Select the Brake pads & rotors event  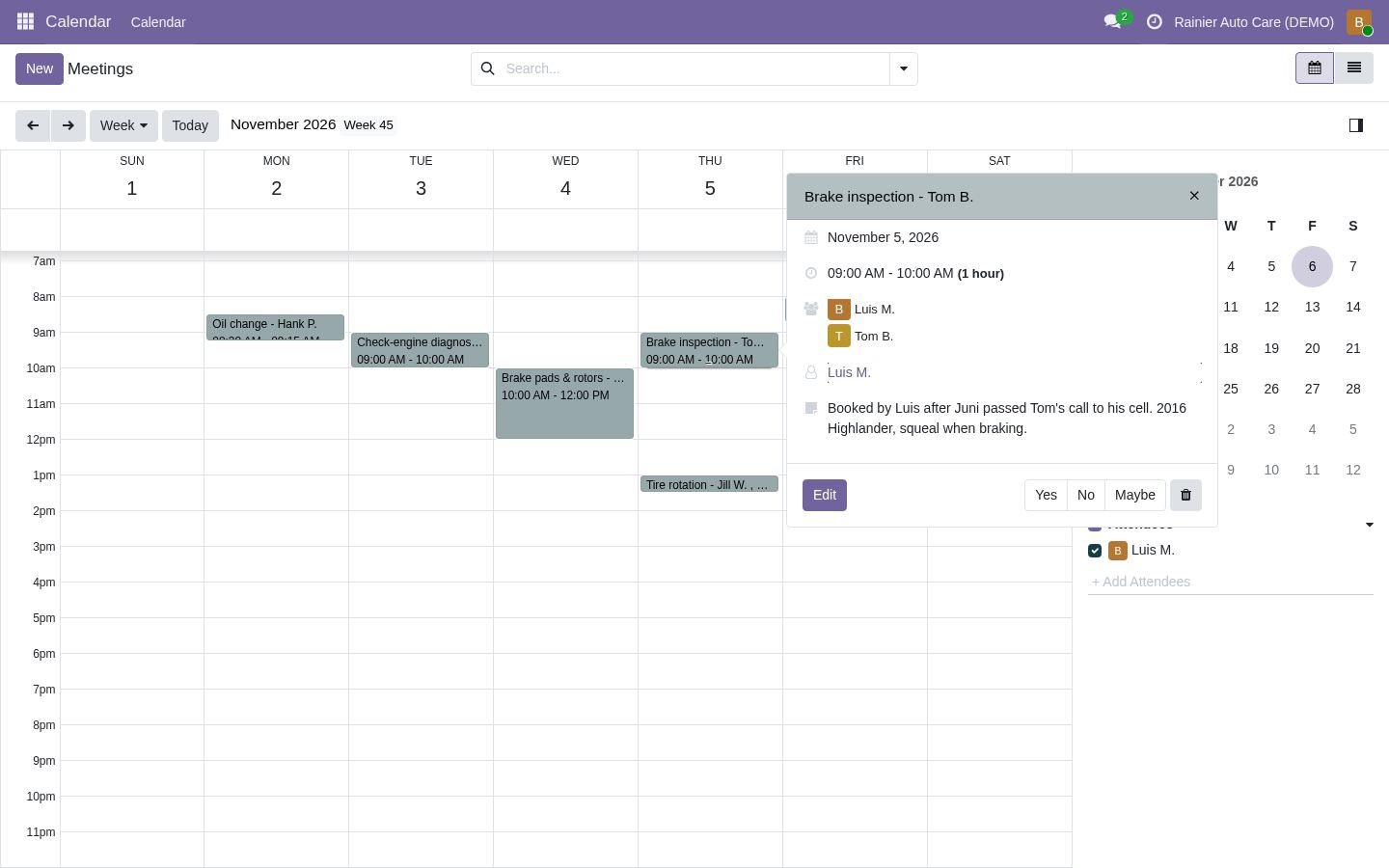(564, 403)
